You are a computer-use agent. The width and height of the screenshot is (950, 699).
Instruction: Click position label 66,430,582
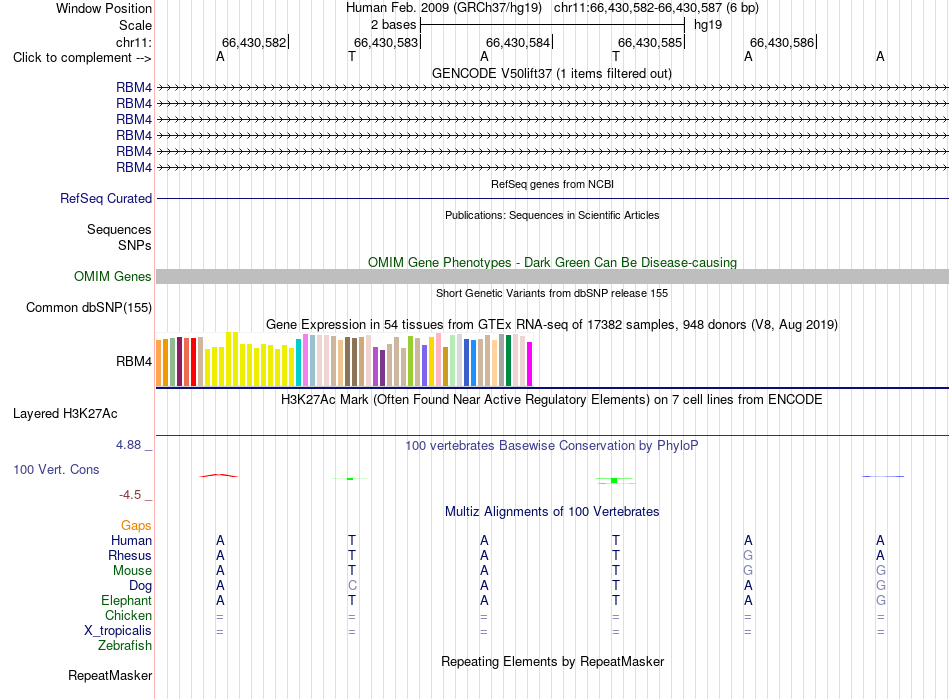click(x=254, y=42)
